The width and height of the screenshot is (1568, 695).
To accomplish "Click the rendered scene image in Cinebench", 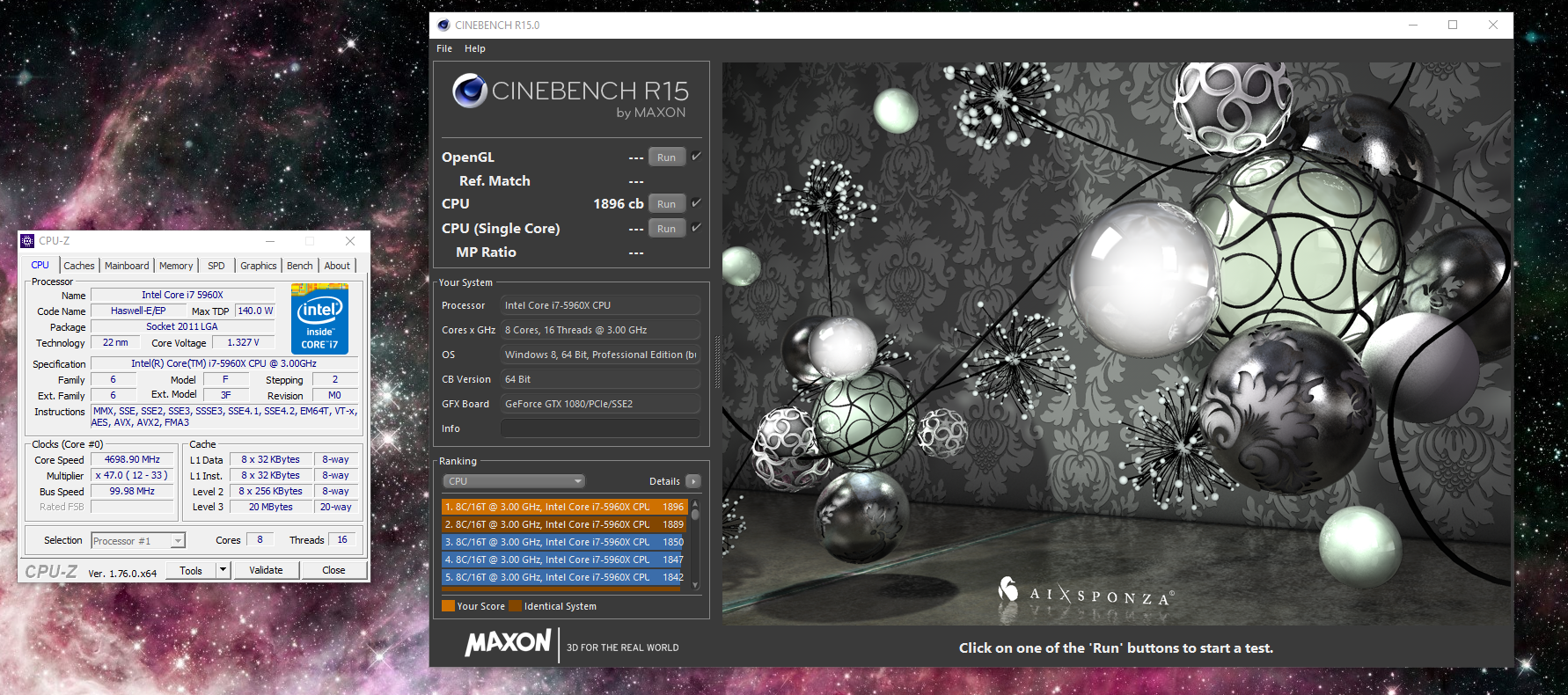I will click(1117, 343).
